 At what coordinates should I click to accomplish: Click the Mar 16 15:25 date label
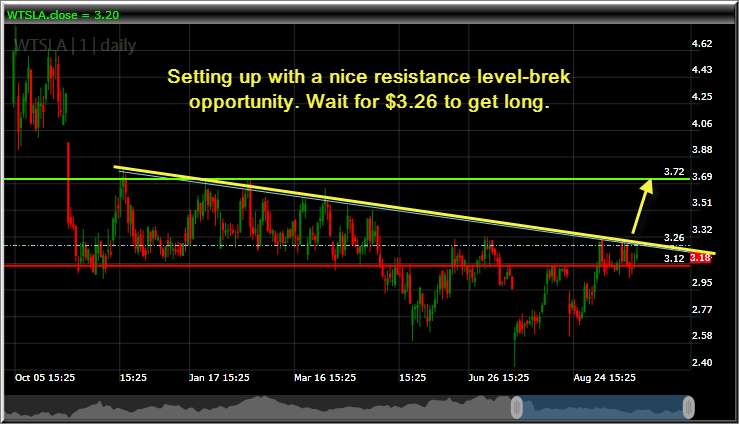tap(324, 378)
